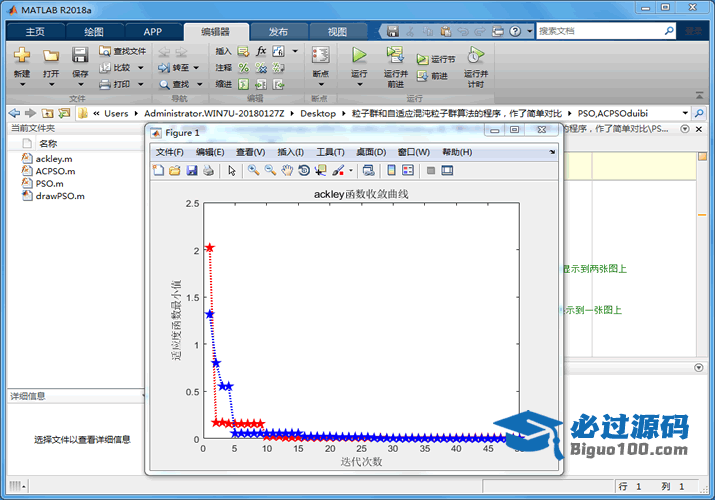Open the 帮助(H) menu in Figure 1
Screen dimensions: 715x500
(x=457, y=152)
